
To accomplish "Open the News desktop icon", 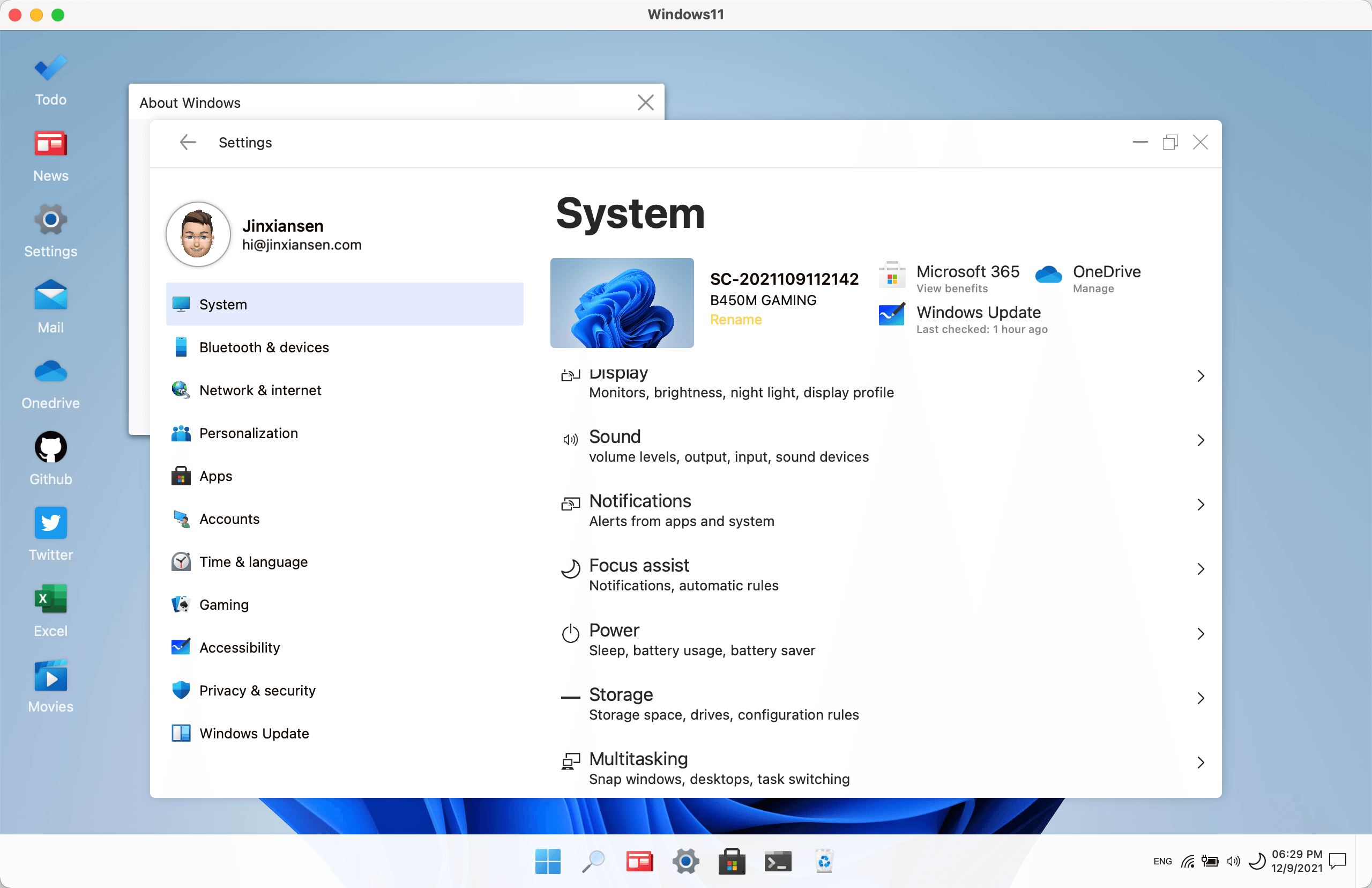I will tap(51, 157).
